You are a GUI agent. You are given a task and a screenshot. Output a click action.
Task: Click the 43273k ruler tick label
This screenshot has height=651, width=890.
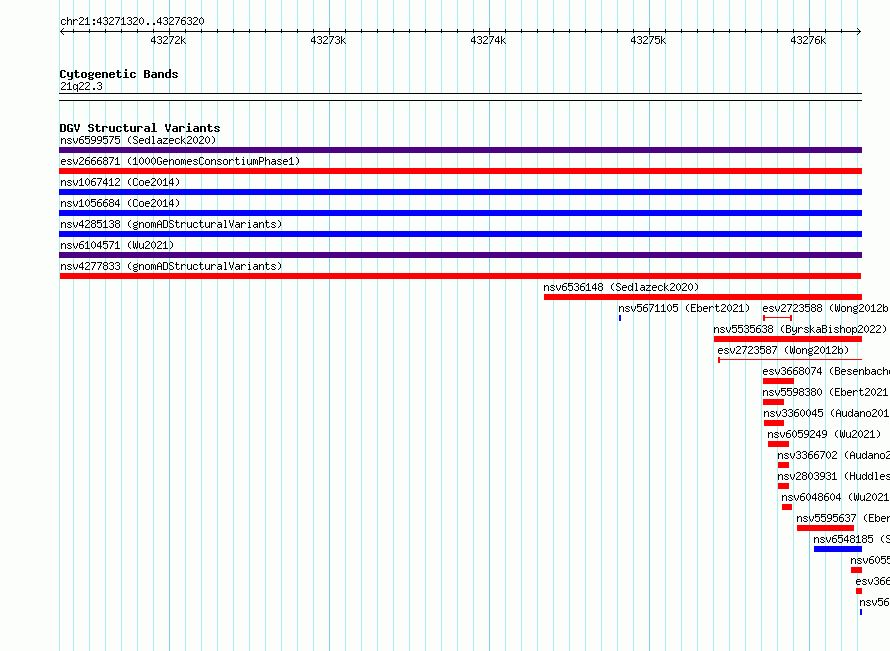328,40
